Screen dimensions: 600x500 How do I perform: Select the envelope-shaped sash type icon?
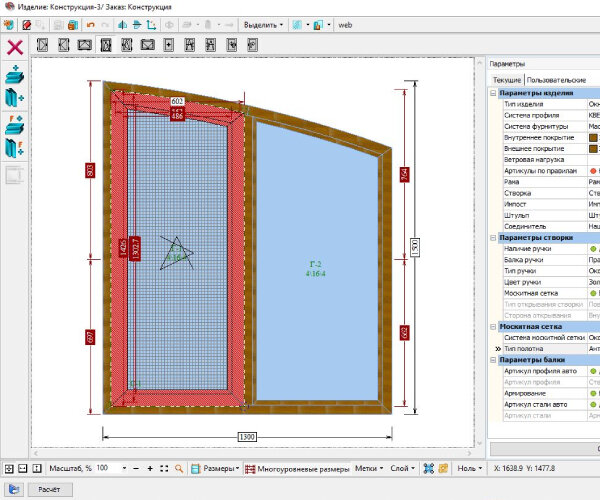click(148, 45)
